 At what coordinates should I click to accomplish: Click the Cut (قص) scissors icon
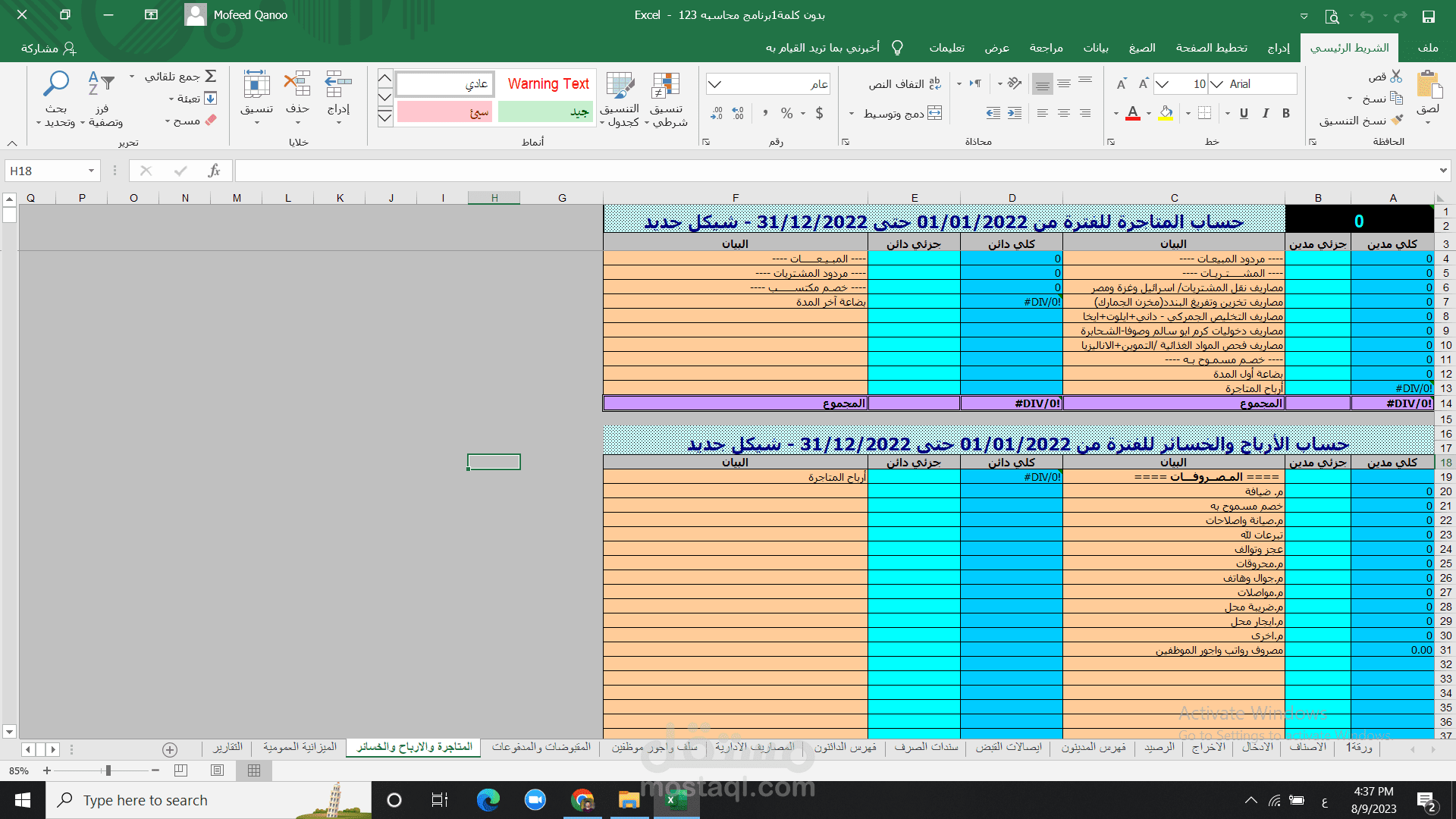1397,77
